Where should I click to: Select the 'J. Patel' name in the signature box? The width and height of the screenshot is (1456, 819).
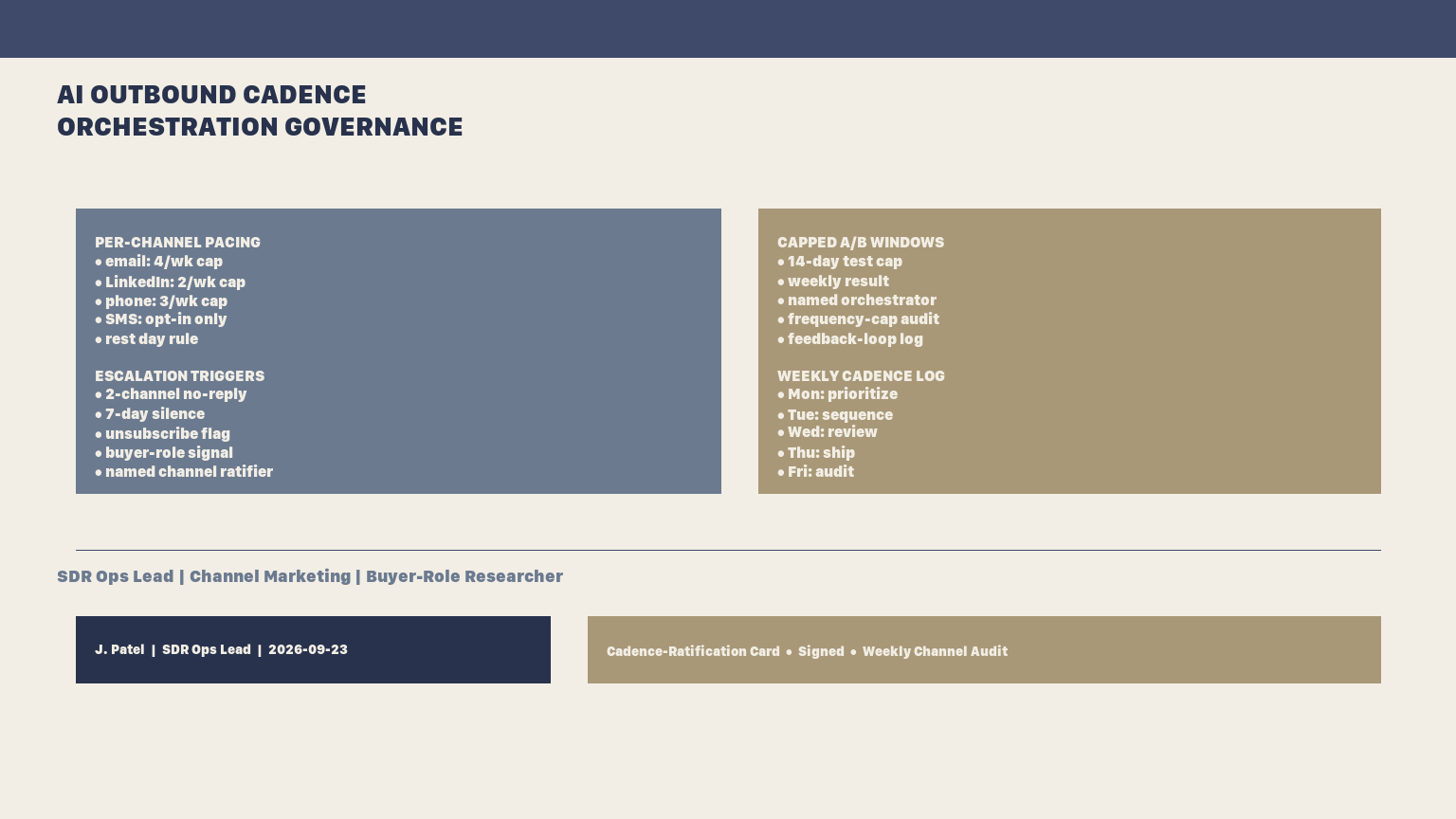pos(119,650)
